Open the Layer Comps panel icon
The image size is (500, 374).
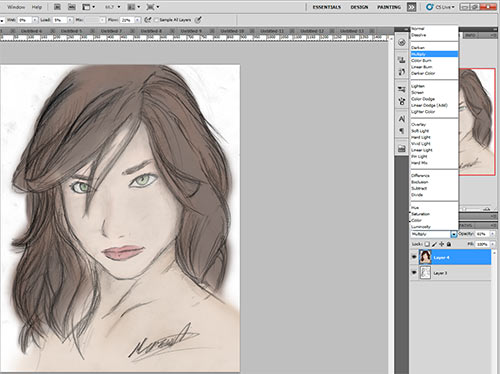click(x=402, y=148)
